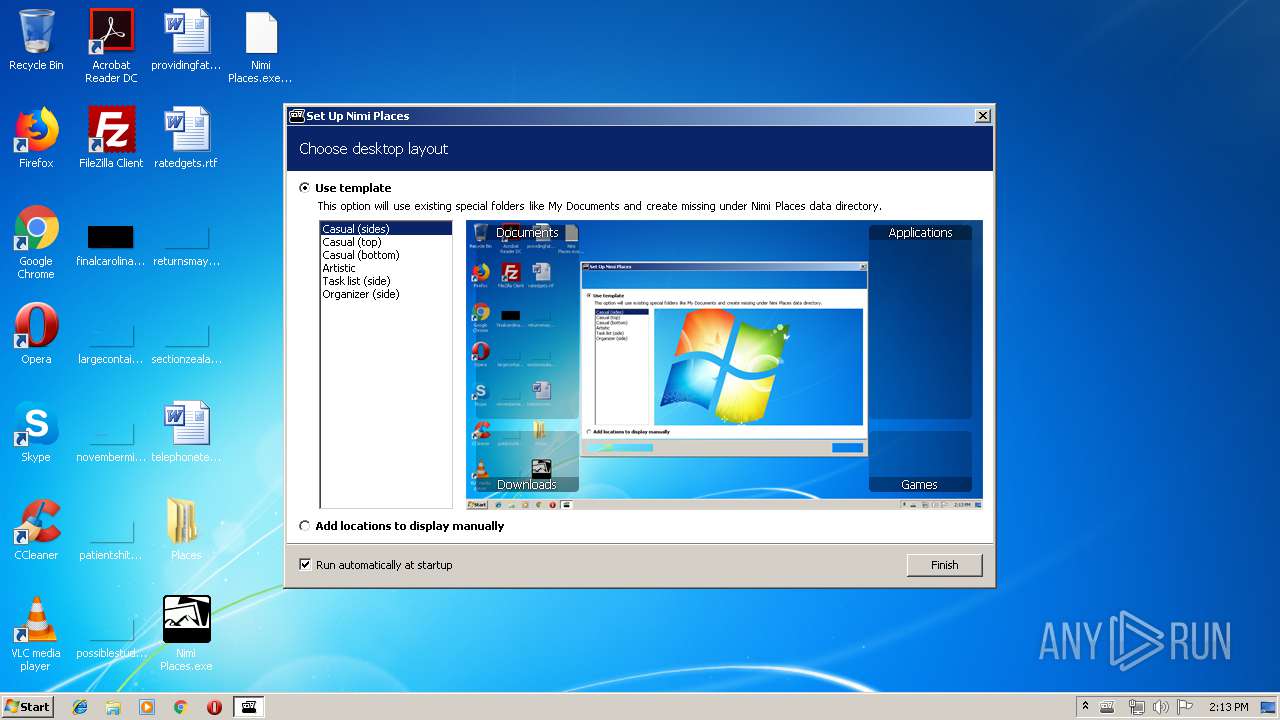The image size is (1280, 720).
Task: Choose the Casual (top) template
Action: point(352,242)
